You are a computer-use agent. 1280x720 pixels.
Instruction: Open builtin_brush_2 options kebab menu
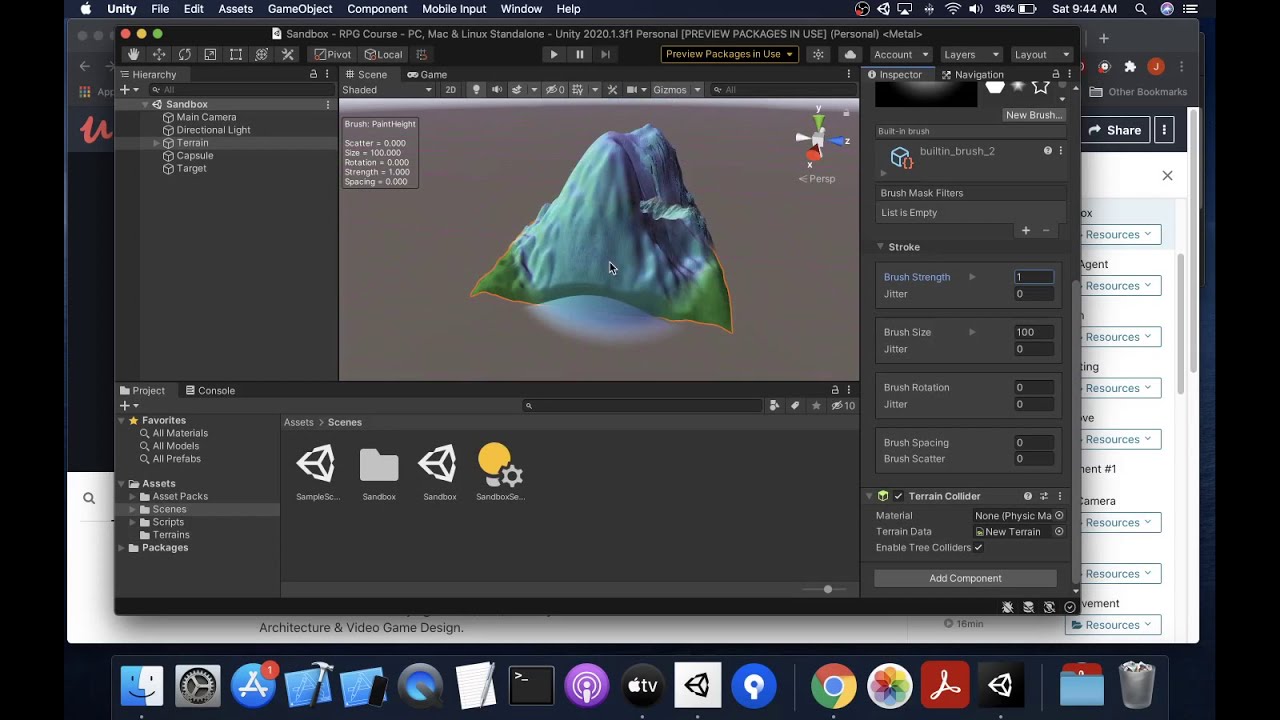click(x=1061, y=151)
